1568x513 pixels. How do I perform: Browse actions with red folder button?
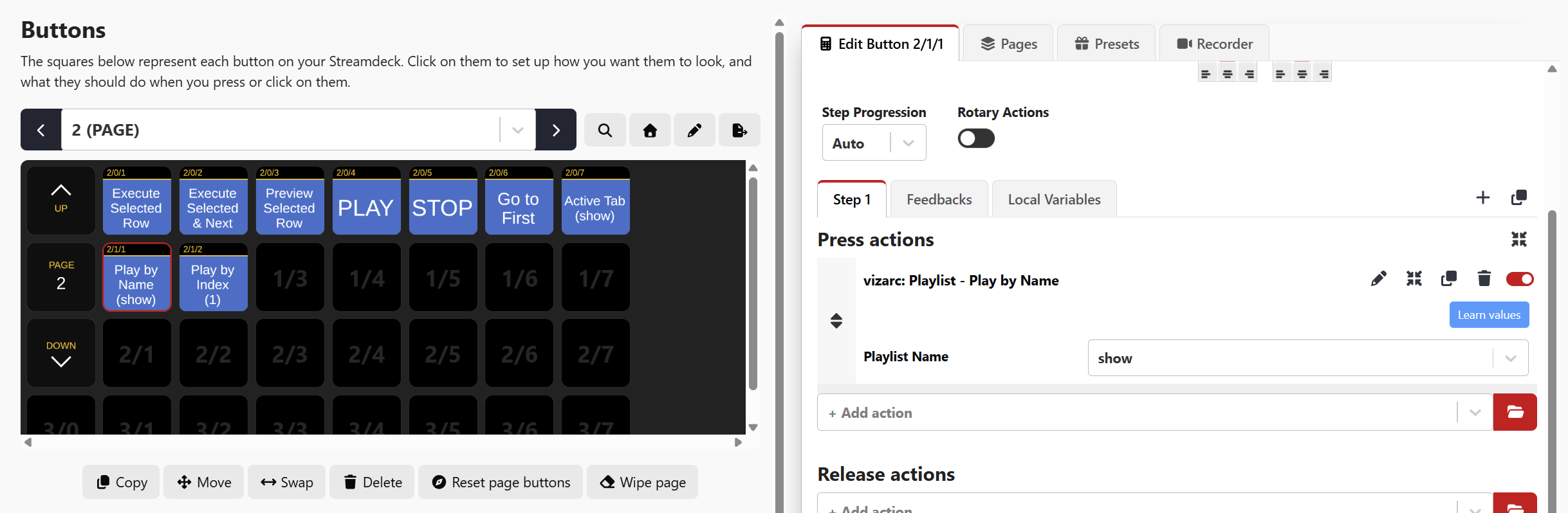pos(1515,412)
